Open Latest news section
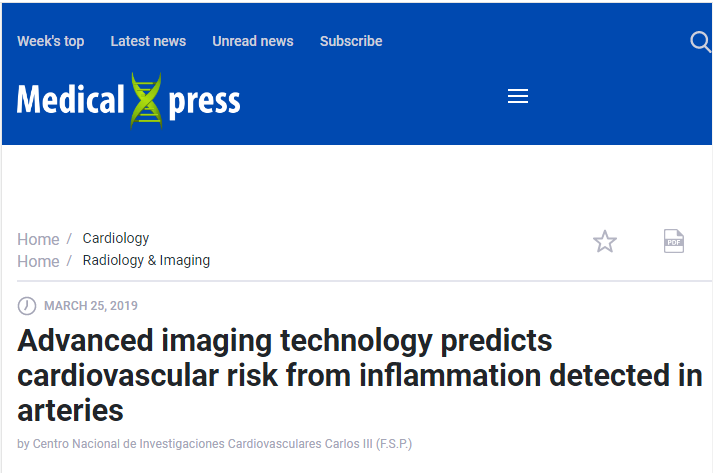The image size is (713, 473). pyautogui.click(x=148, y=41)
